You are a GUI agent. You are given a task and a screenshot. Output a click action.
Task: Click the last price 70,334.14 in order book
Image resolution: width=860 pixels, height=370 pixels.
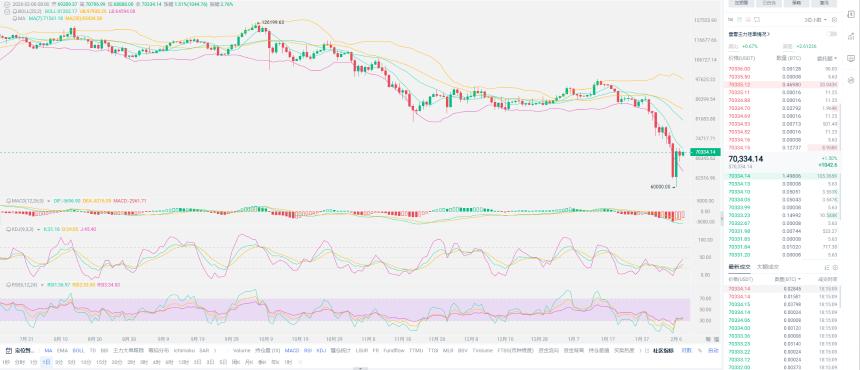tap(746, 159)
